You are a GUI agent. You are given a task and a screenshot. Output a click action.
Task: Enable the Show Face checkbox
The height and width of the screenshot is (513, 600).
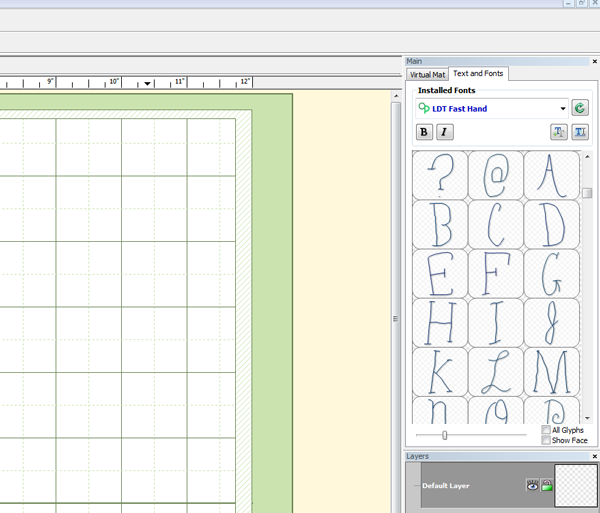click(x=545, y=440)
